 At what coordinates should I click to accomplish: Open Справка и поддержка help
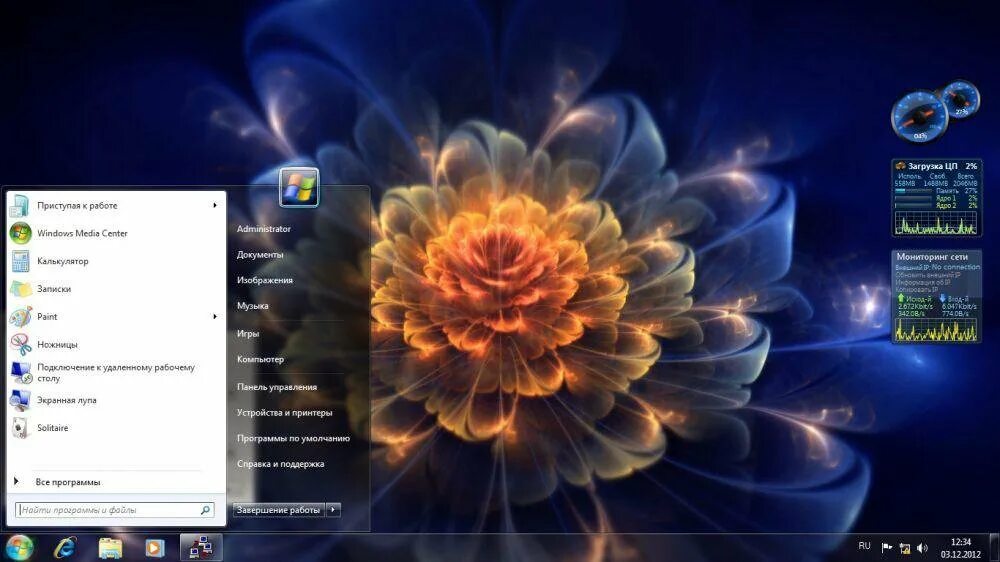click(281, 464)
